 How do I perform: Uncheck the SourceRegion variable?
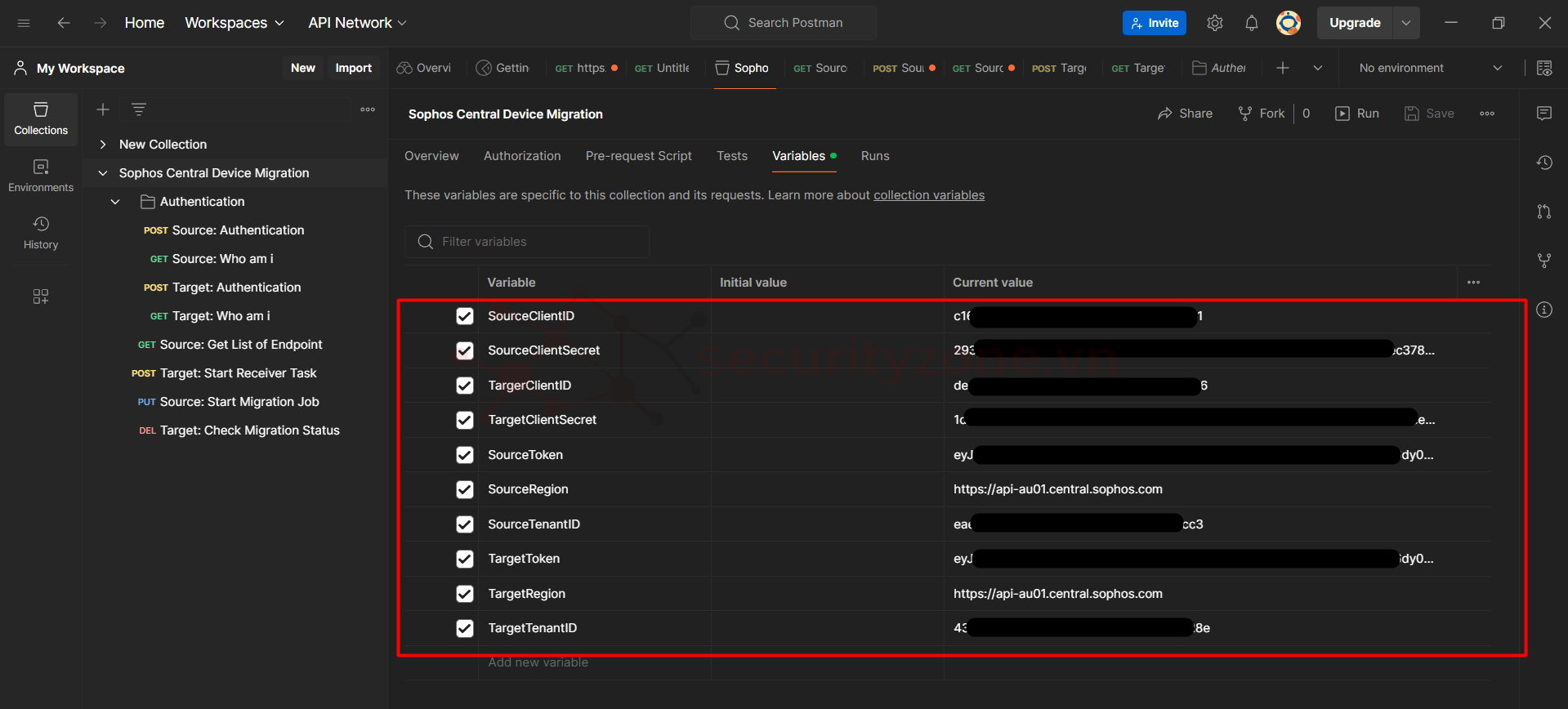click(x=465, y=489)
